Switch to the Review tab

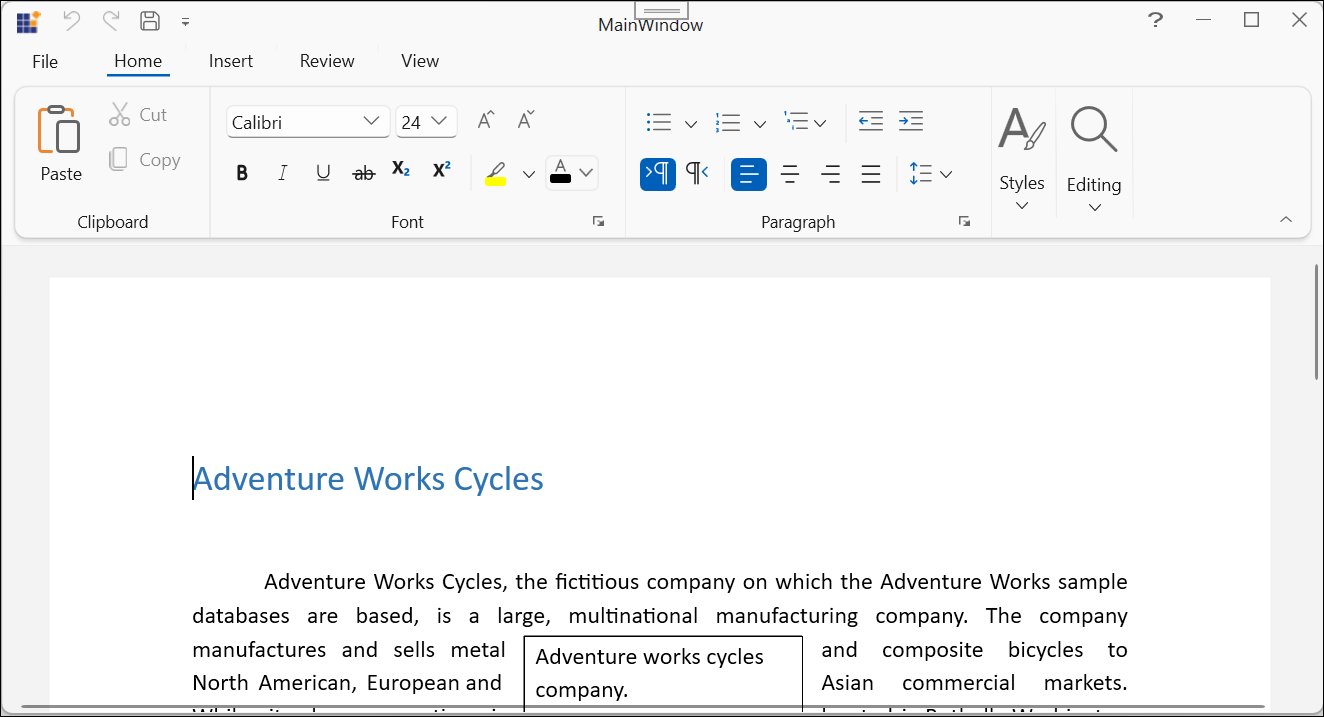click(327, 61)
